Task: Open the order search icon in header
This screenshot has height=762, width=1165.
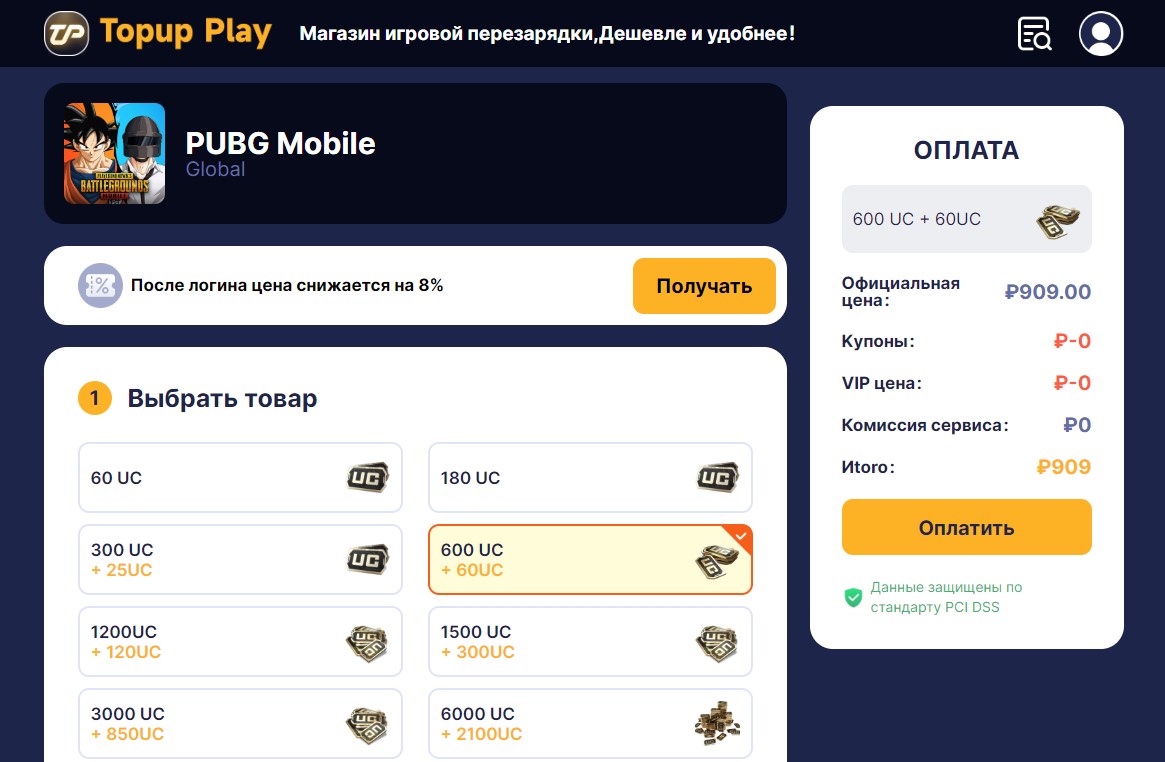Action: (x=1034, y=33)
